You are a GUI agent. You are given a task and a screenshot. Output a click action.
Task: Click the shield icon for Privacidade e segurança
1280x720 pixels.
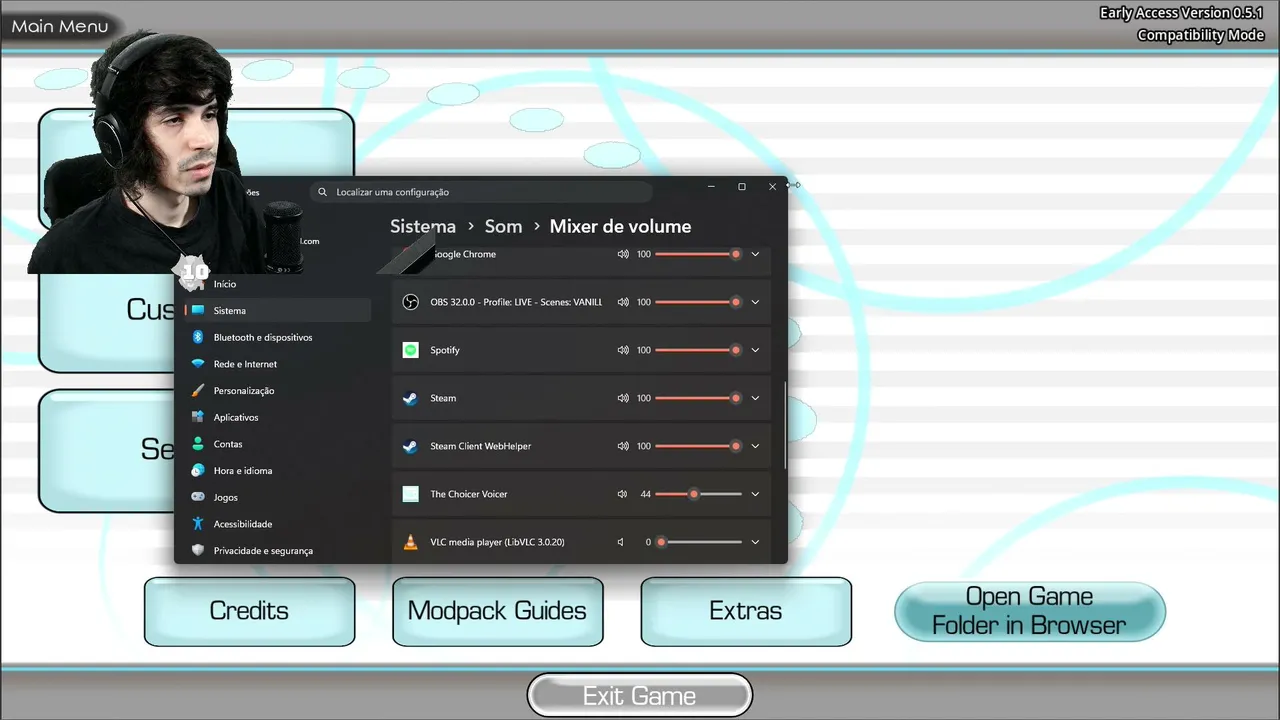click(x=198, y=551)
